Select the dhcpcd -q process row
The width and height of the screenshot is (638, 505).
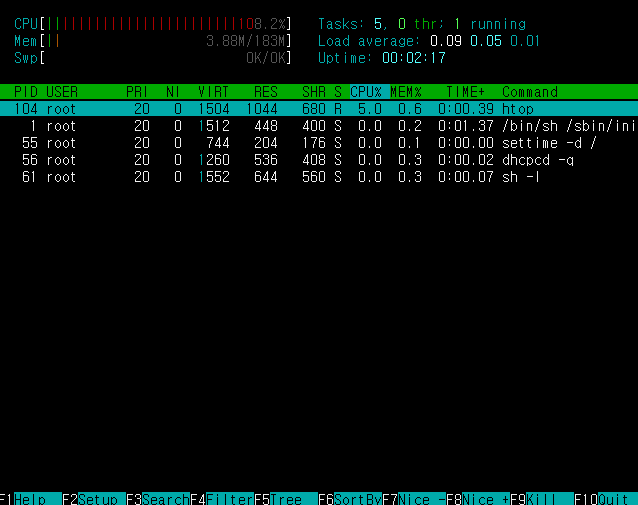pos(319,160)
